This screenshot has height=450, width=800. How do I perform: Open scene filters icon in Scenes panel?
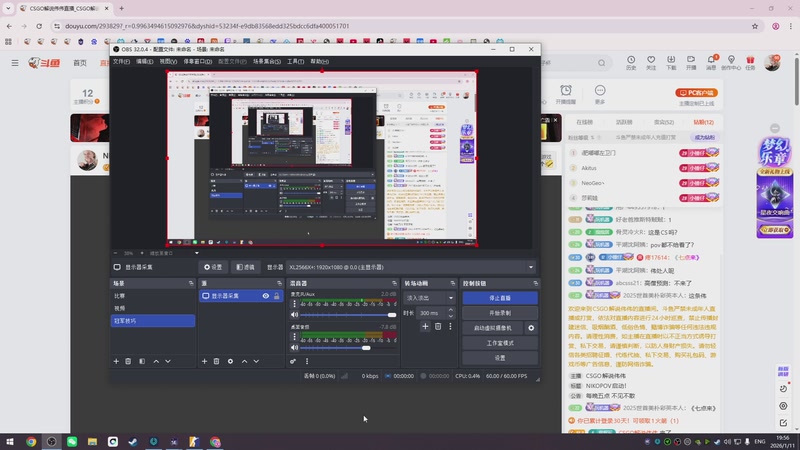tap(142, 361)
